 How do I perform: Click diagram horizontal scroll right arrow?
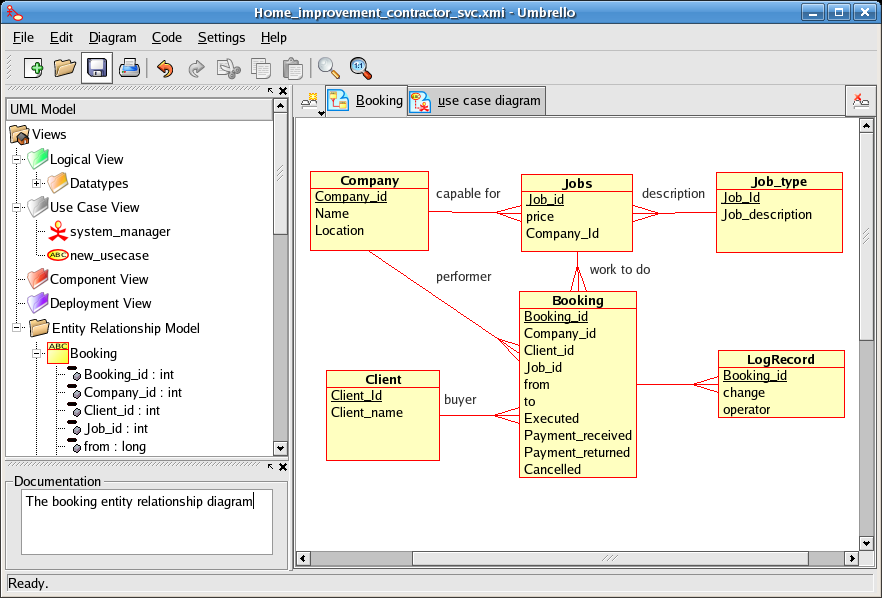click(852, 558)
